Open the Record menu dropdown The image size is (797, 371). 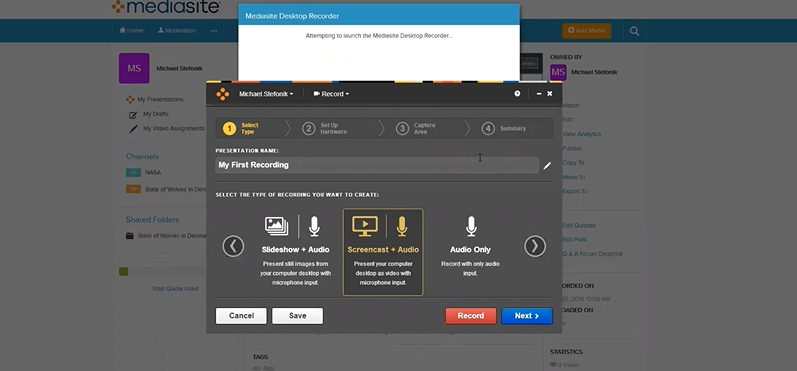pyautogui.click(x=331, y=94)
